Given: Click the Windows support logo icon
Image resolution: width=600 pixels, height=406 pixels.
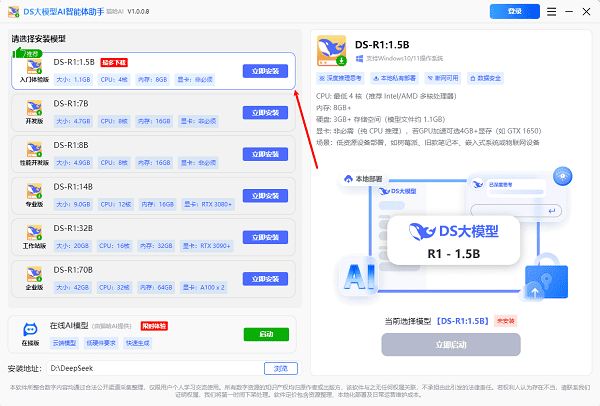Looking at the screenshot, I should 359,59.
